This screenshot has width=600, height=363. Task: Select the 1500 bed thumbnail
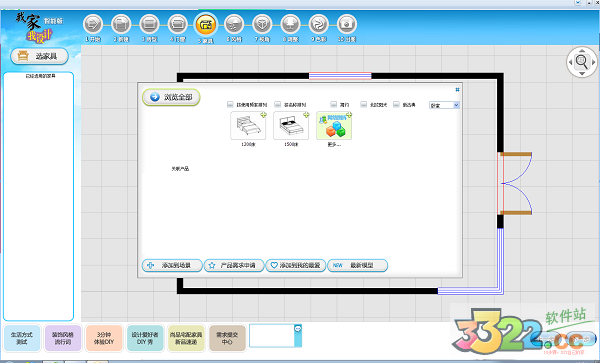[x=291, y=126]
